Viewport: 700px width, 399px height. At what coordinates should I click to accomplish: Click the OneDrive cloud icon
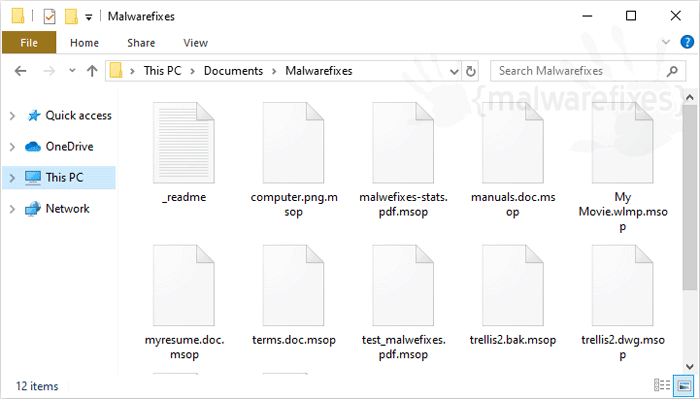[33, 146]
